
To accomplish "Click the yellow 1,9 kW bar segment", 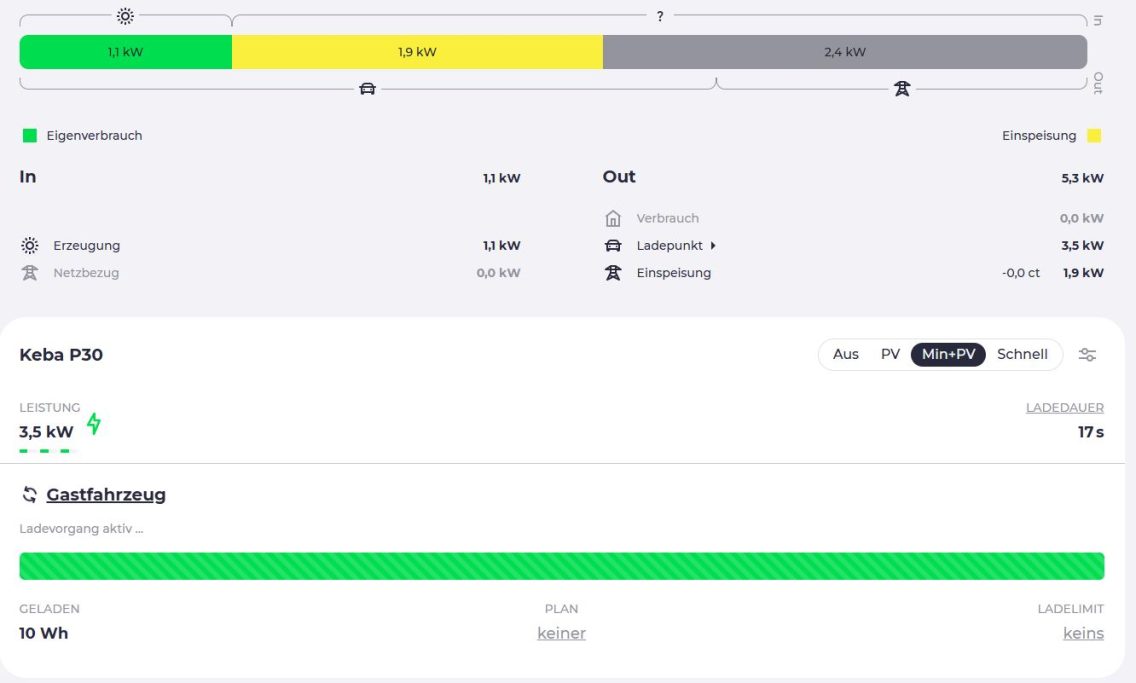I will pos(417,52).
